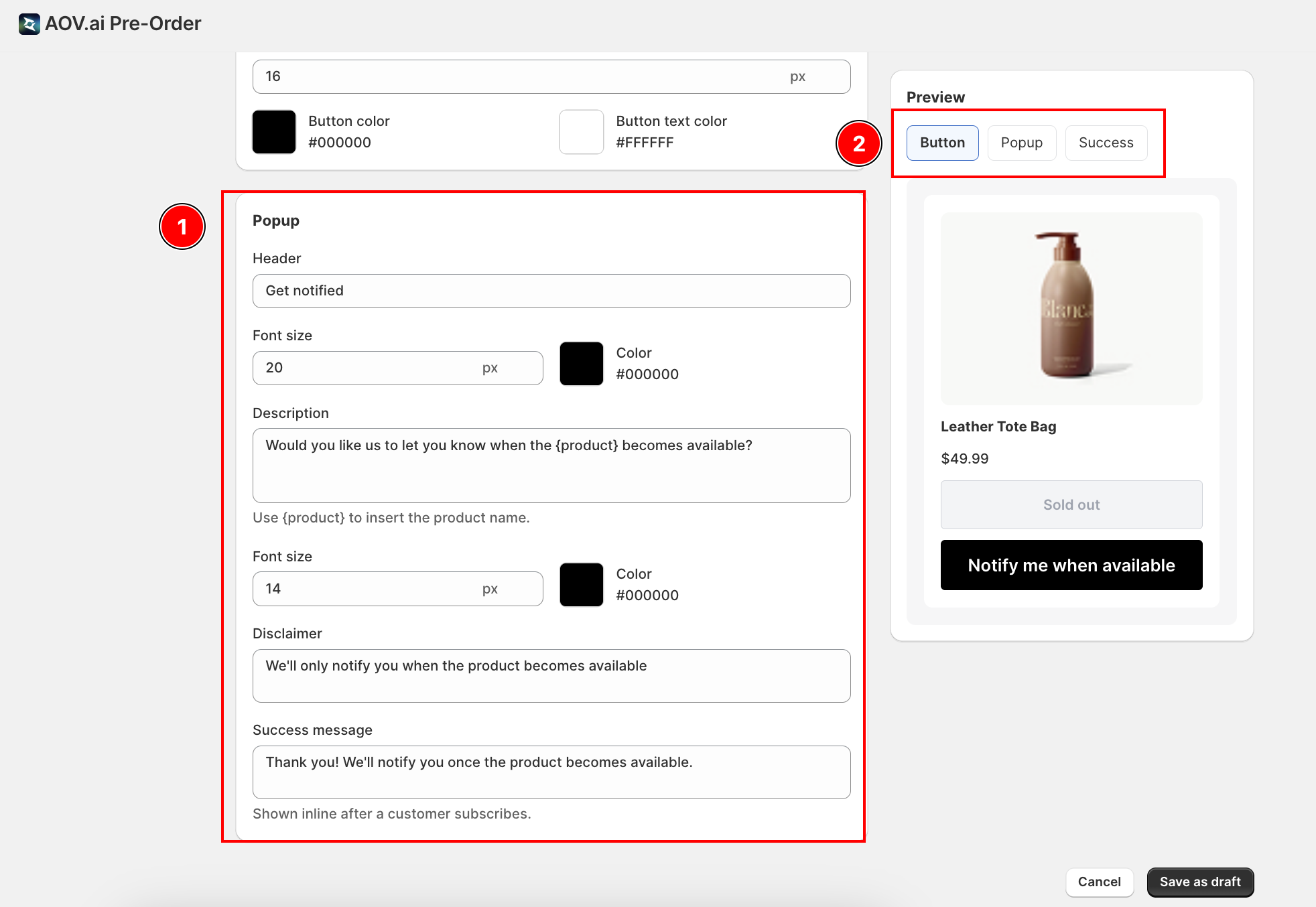The width and height of the screenshot is (1316, 907).
Task: Switch preview to the Button tab
Action: pos(942,143)
